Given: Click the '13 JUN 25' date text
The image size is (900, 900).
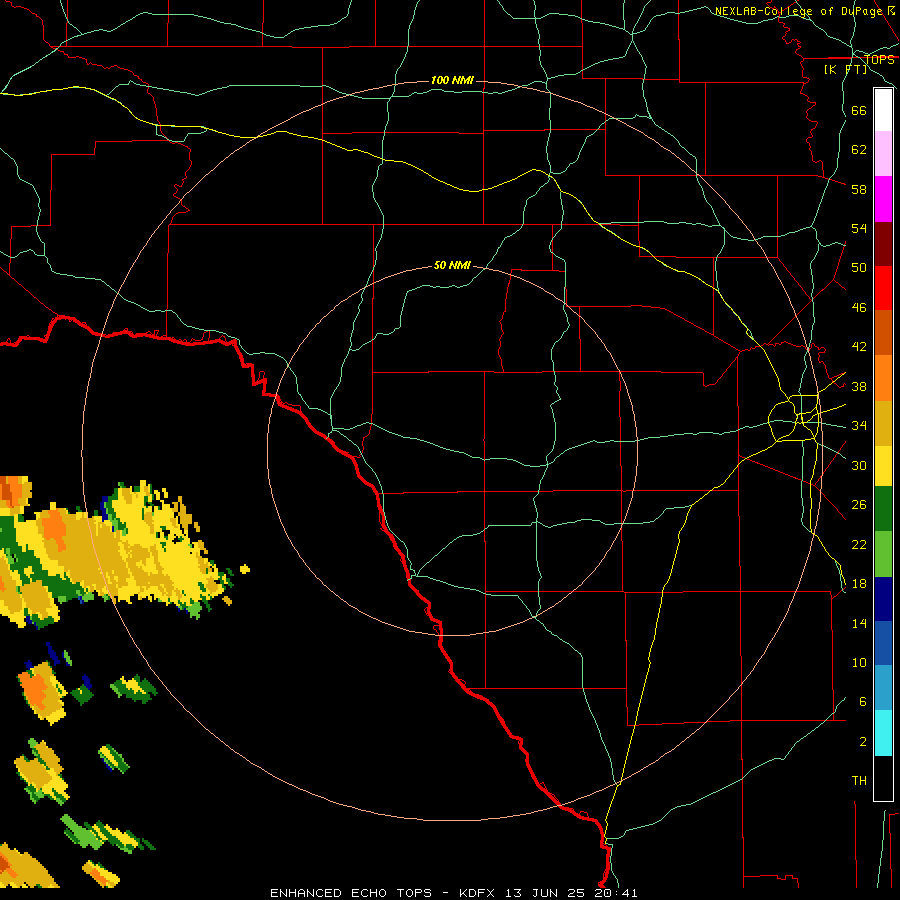Looking at the screenshot, I should click(x=545, y=893).
